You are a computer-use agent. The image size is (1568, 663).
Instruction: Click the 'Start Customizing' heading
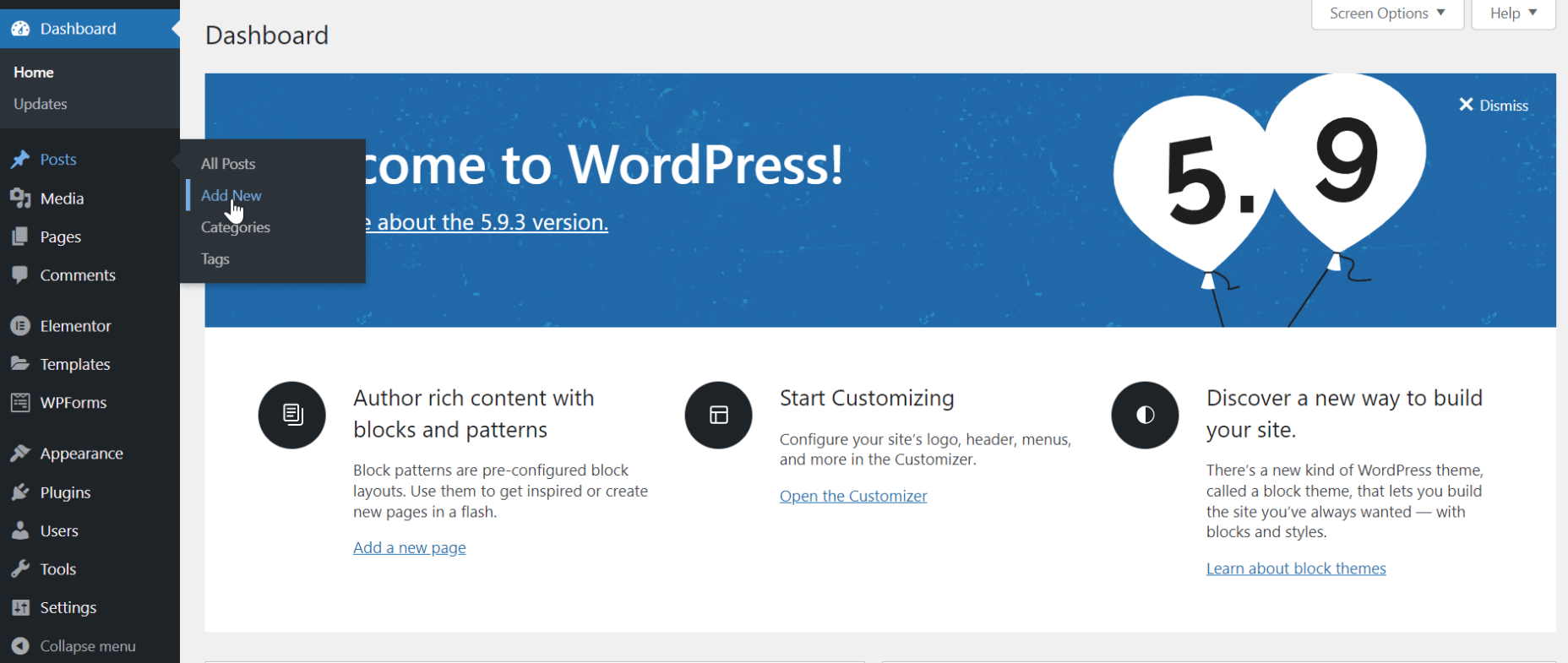click(x=867, y=398)
